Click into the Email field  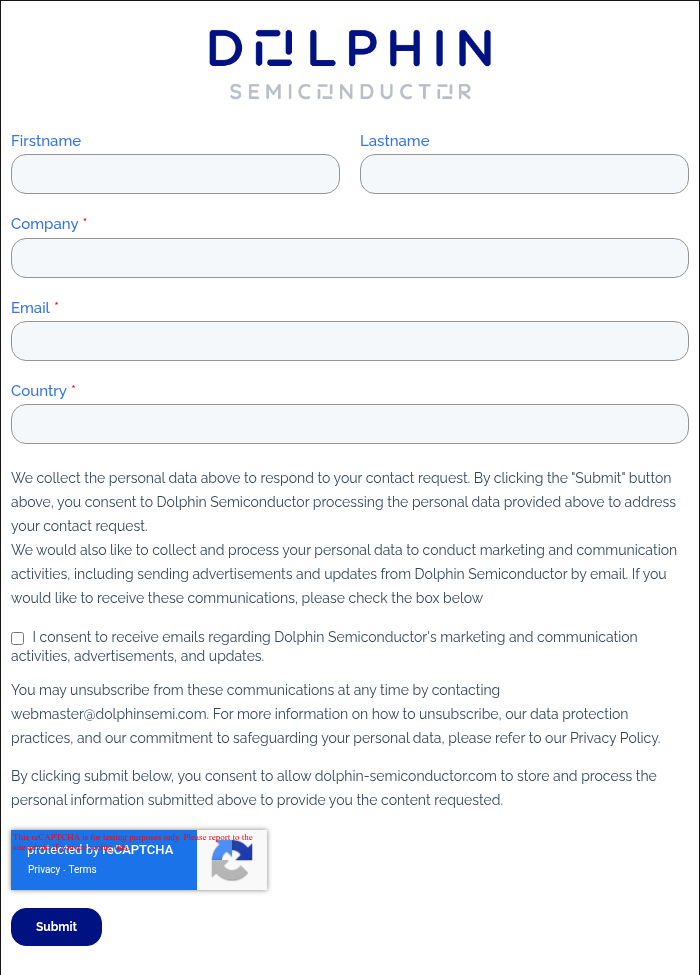pos(350,341)
